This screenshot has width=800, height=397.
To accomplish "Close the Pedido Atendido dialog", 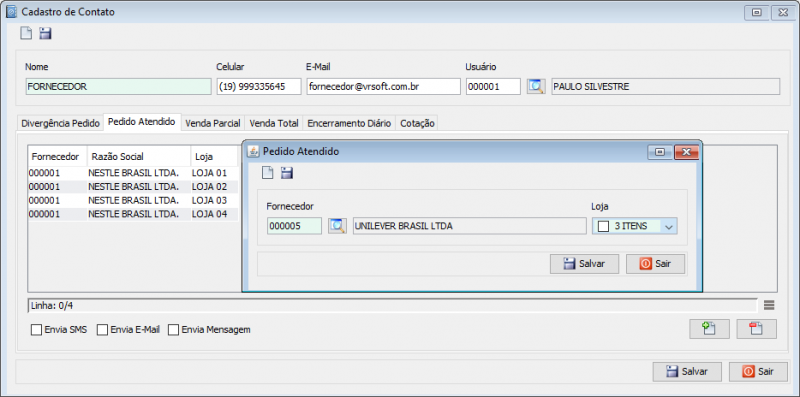I will 686,152.
